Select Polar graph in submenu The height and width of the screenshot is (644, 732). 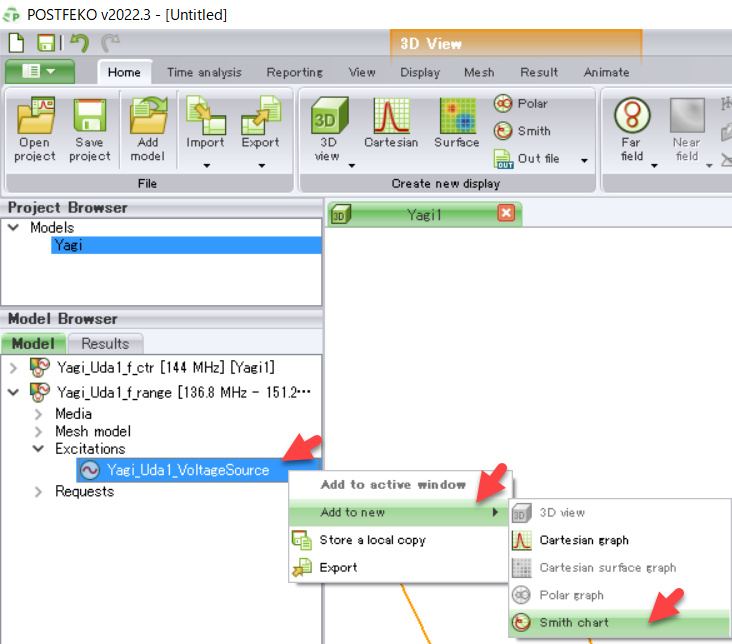620,595
